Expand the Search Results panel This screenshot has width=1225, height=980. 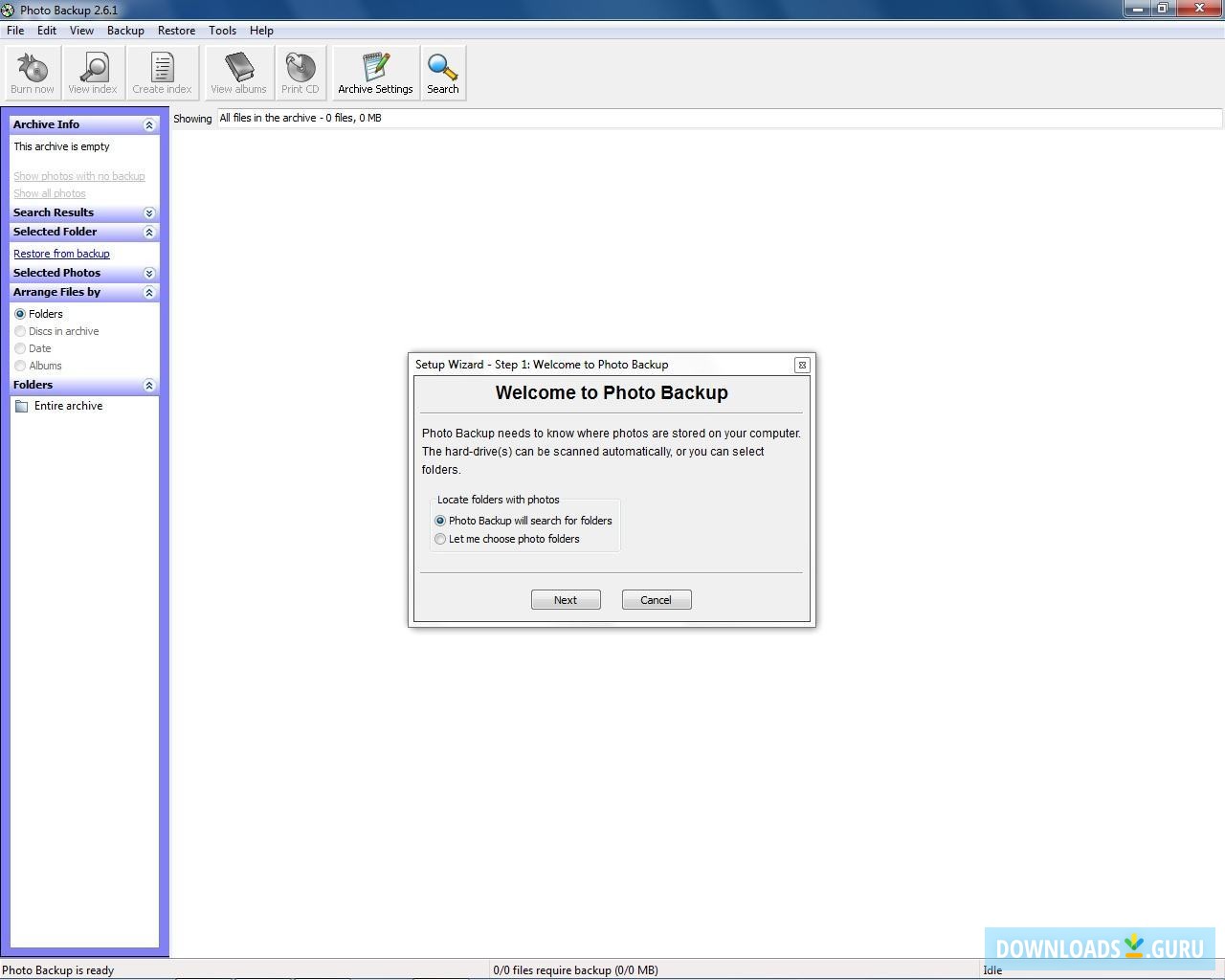(149, 212)
